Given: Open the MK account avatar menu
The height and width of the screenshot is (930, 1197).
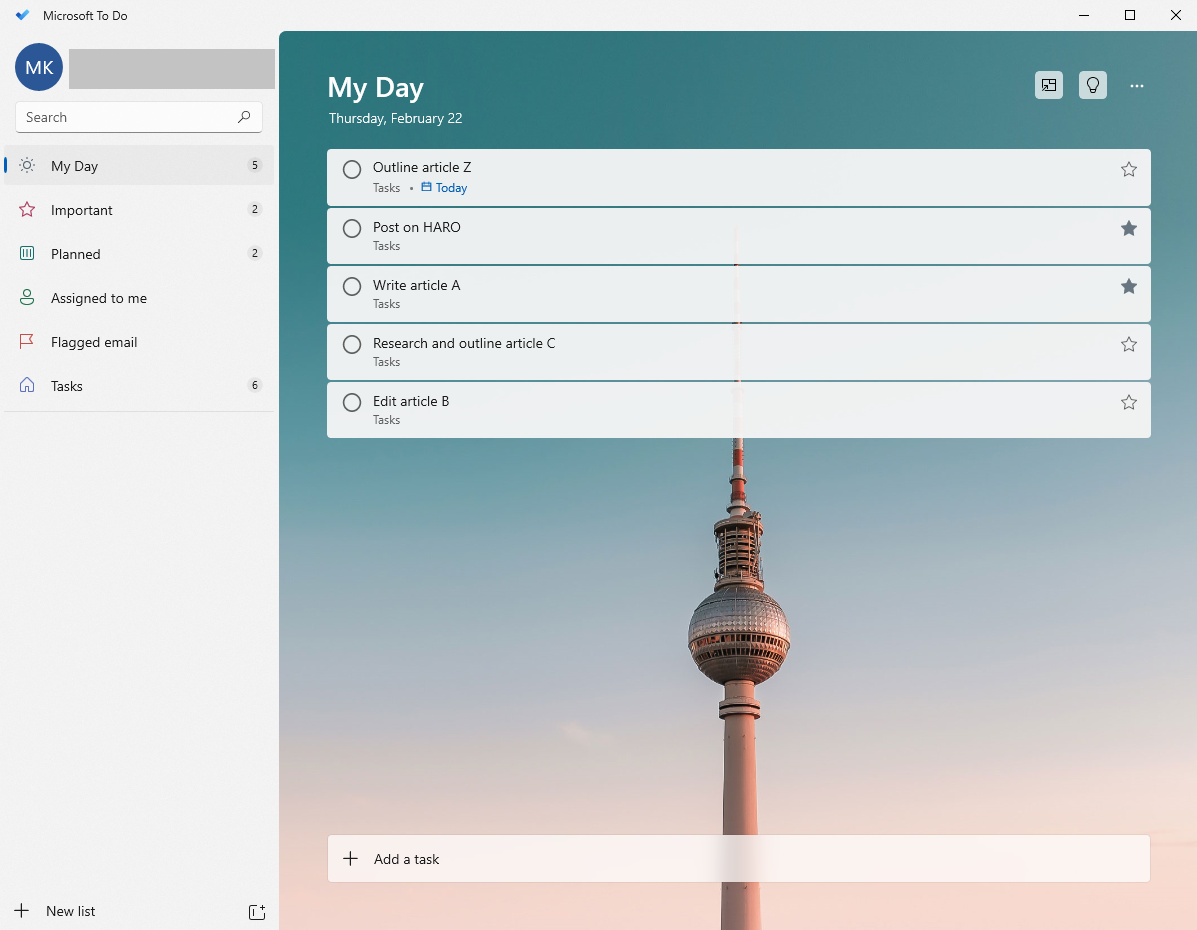Looking at the screenshot, I should point(39,67).
